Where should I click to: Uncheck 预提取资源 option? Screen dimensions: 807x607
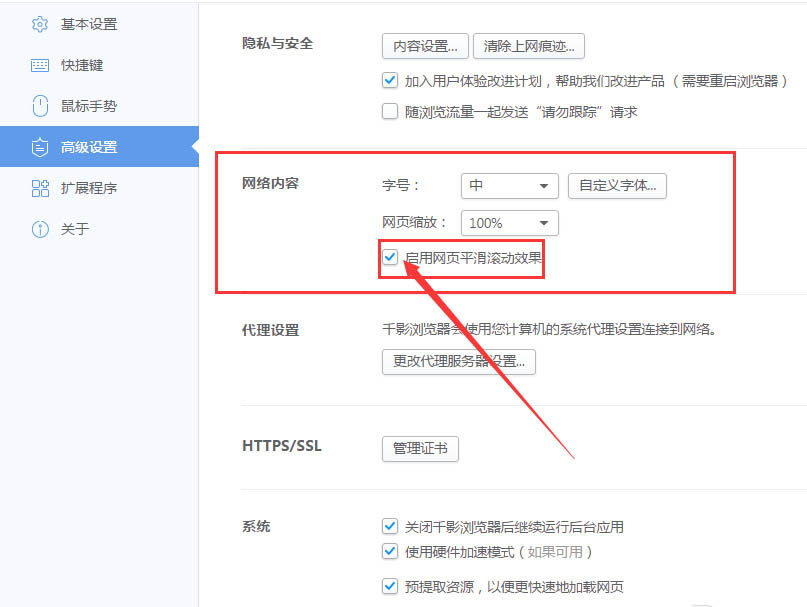(389, 586)
